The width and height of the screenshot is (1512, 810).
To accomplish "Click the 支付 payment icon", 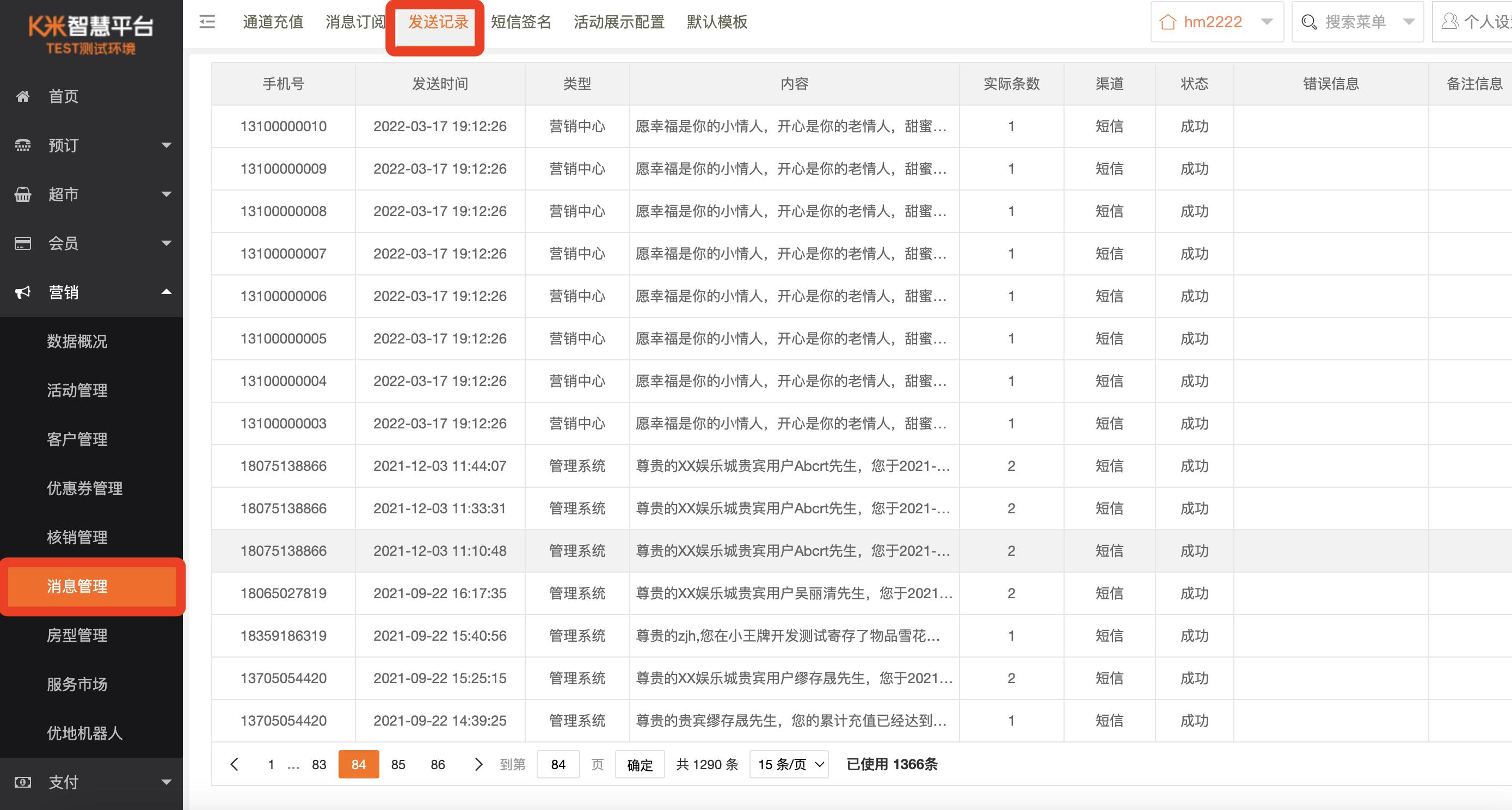I will pyautogui.click(x=22, y=782).
